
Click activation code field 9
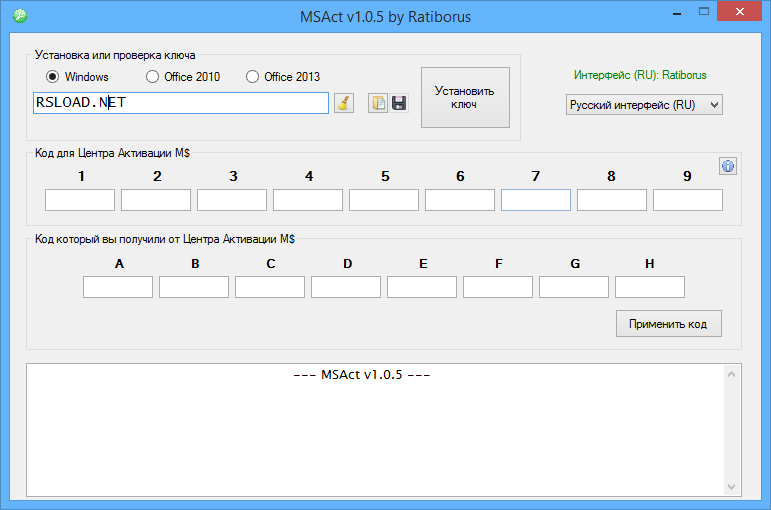pyautogui.click(x=688, y=200)
